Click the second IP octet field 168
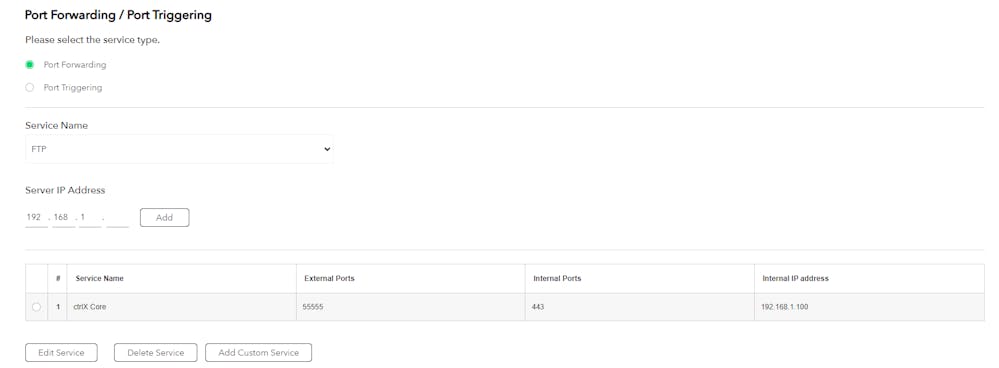 pos(63,218)
